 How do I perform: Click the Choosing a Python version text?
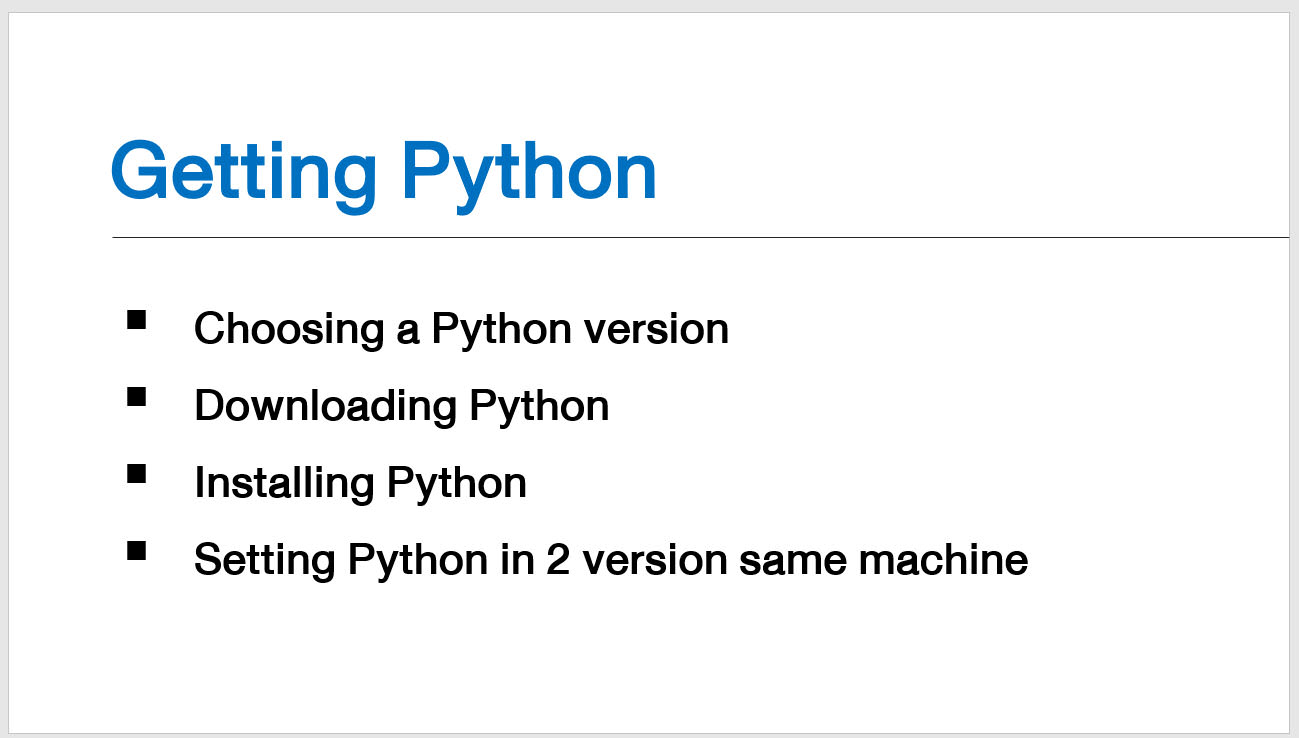coord(461,329)
